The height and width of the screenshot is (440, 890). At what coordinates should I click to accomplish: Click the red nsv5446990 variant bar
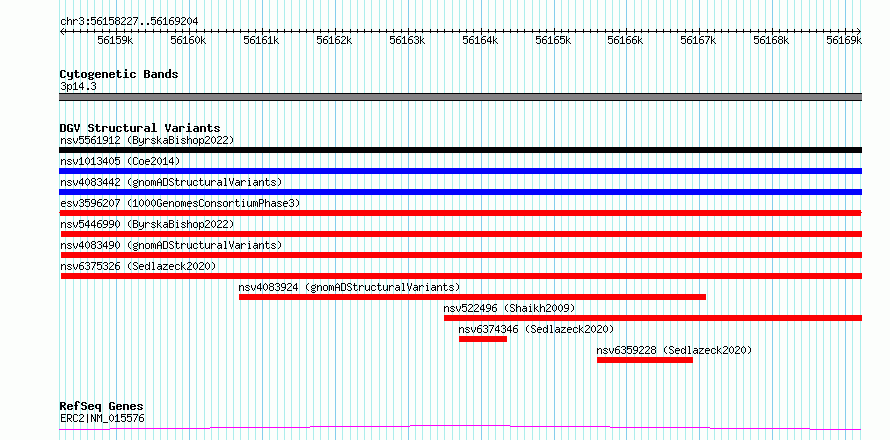[461, 234]
